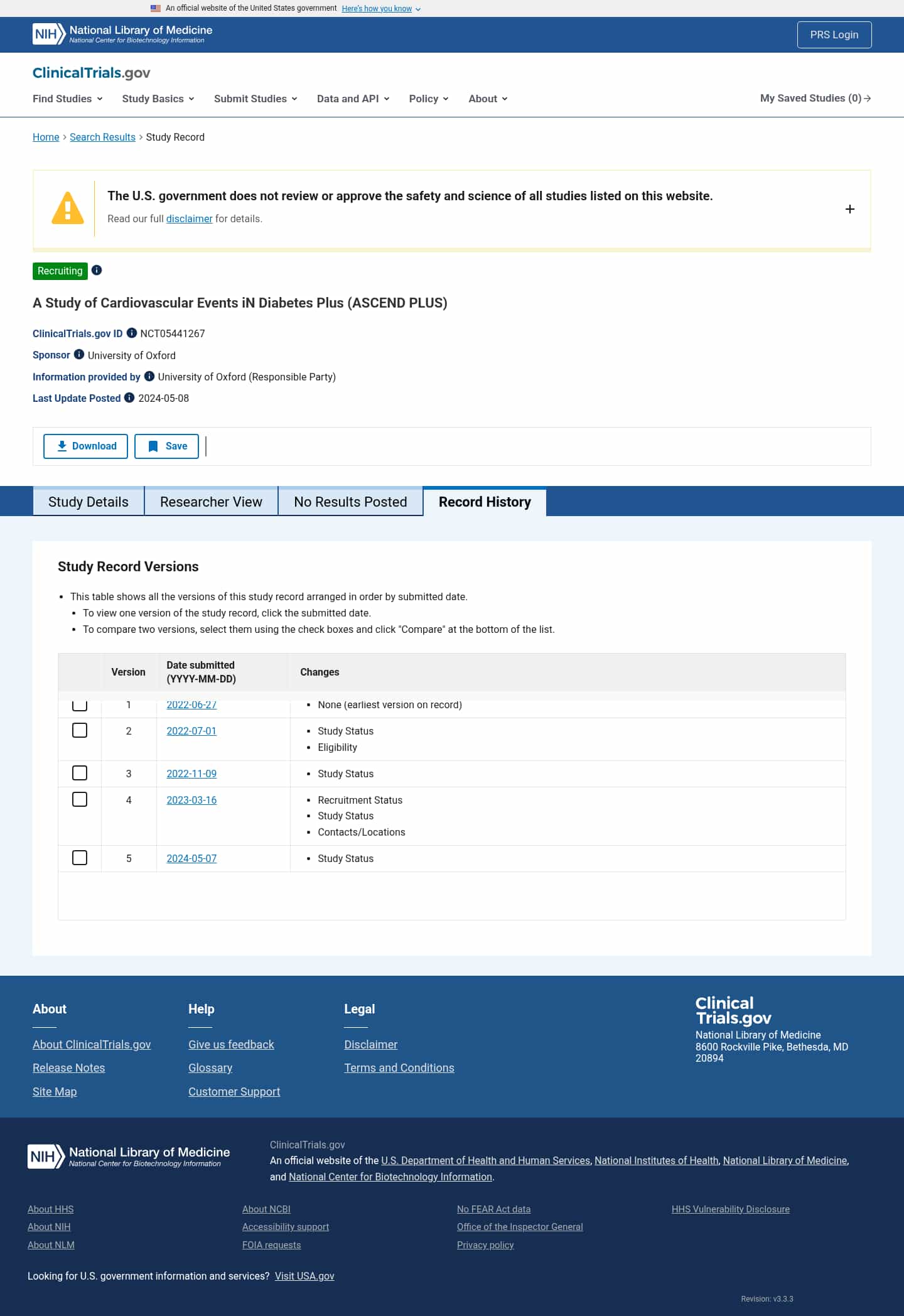Check the box for version 2

click(x=80, y=730)
